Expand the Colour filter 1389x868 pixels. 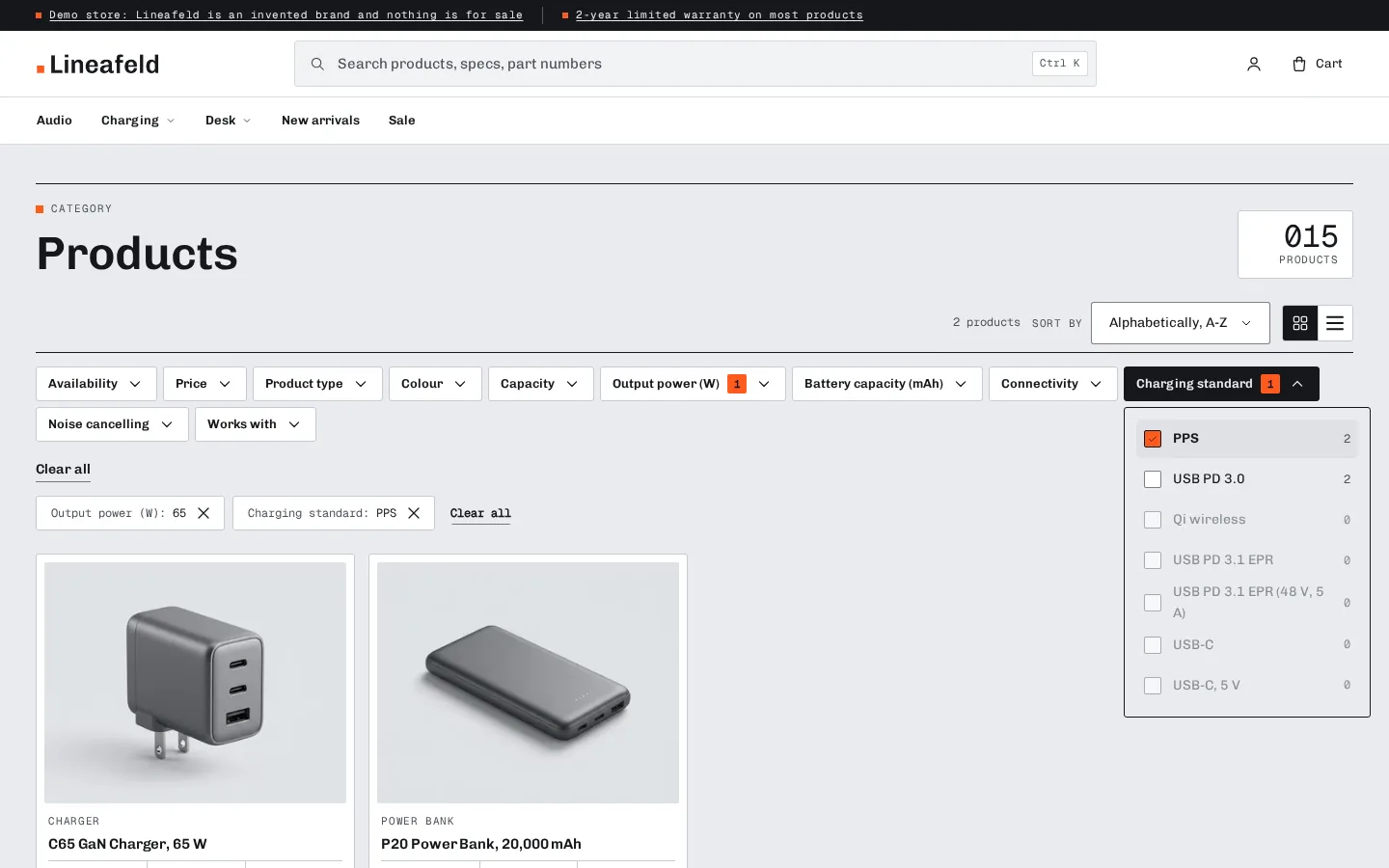click(435, 384)
